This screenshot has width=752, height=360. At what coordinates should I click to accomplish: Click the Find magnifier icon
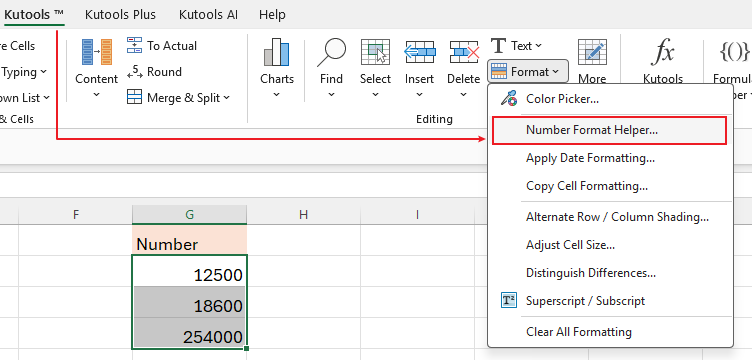(x=331, y=52)
